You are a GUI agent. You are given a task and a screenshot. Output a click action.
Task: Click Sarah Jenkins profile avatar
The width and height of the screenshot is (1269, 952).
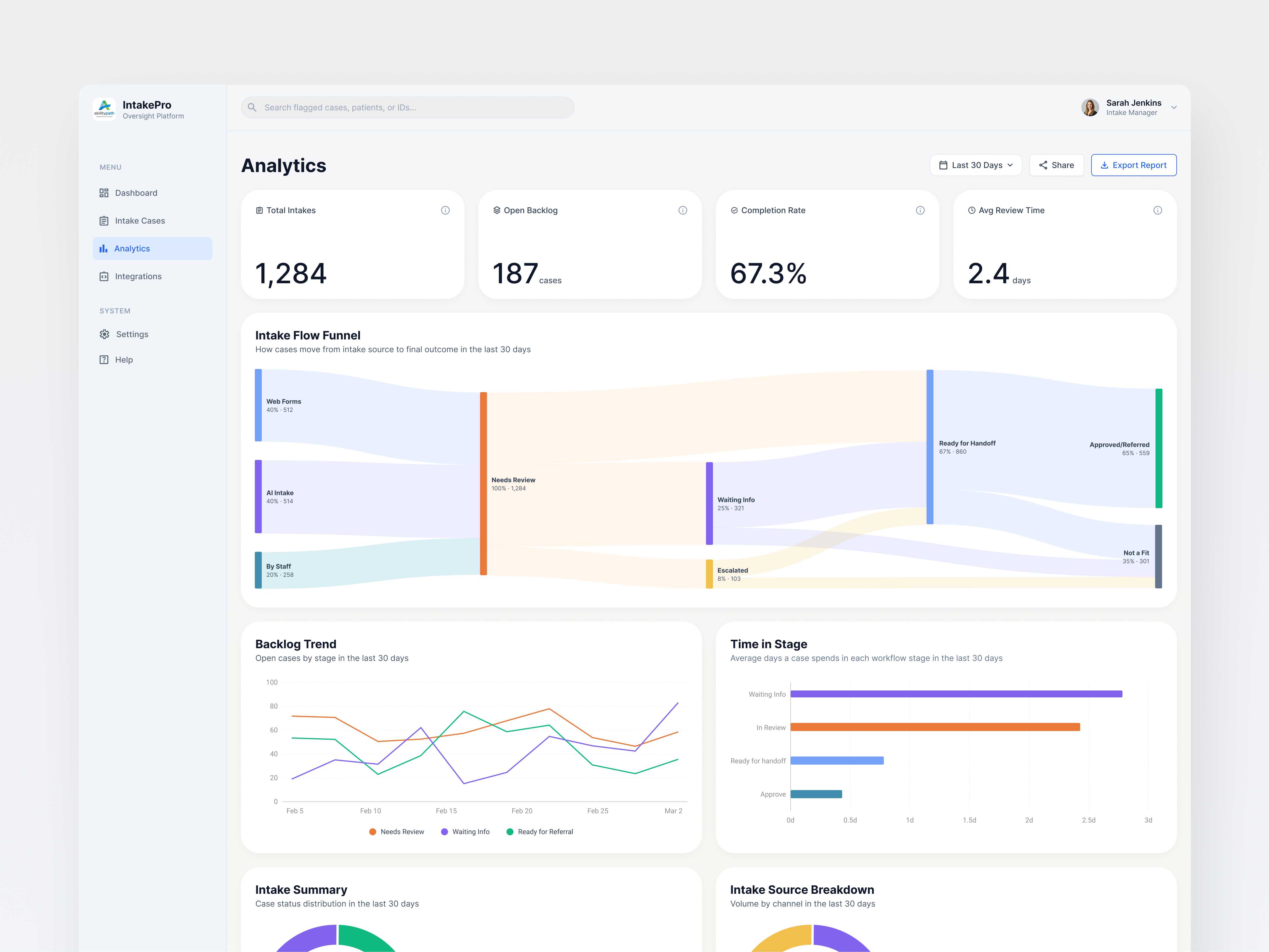coord(1090,107)
